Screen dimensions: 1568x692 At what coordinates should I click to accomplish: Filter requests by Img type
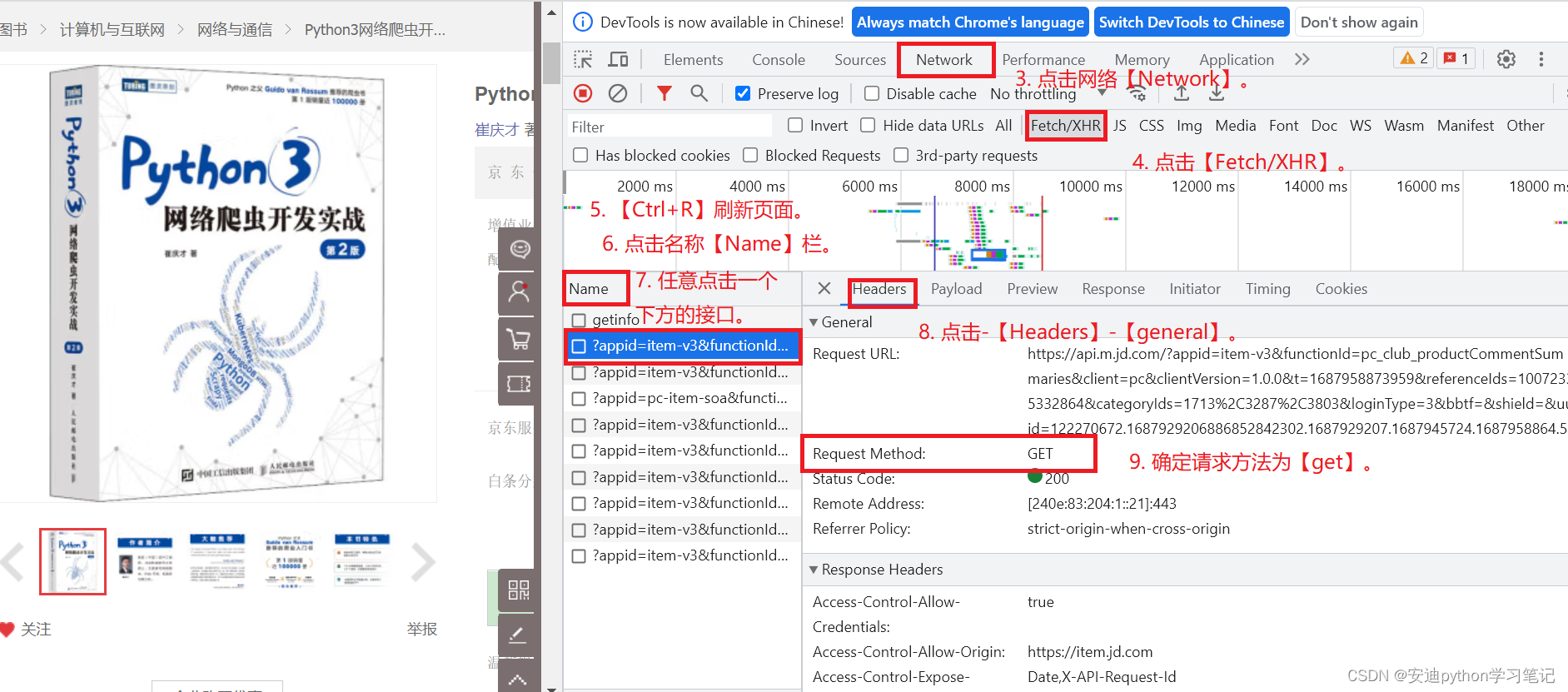[1189, 125]
